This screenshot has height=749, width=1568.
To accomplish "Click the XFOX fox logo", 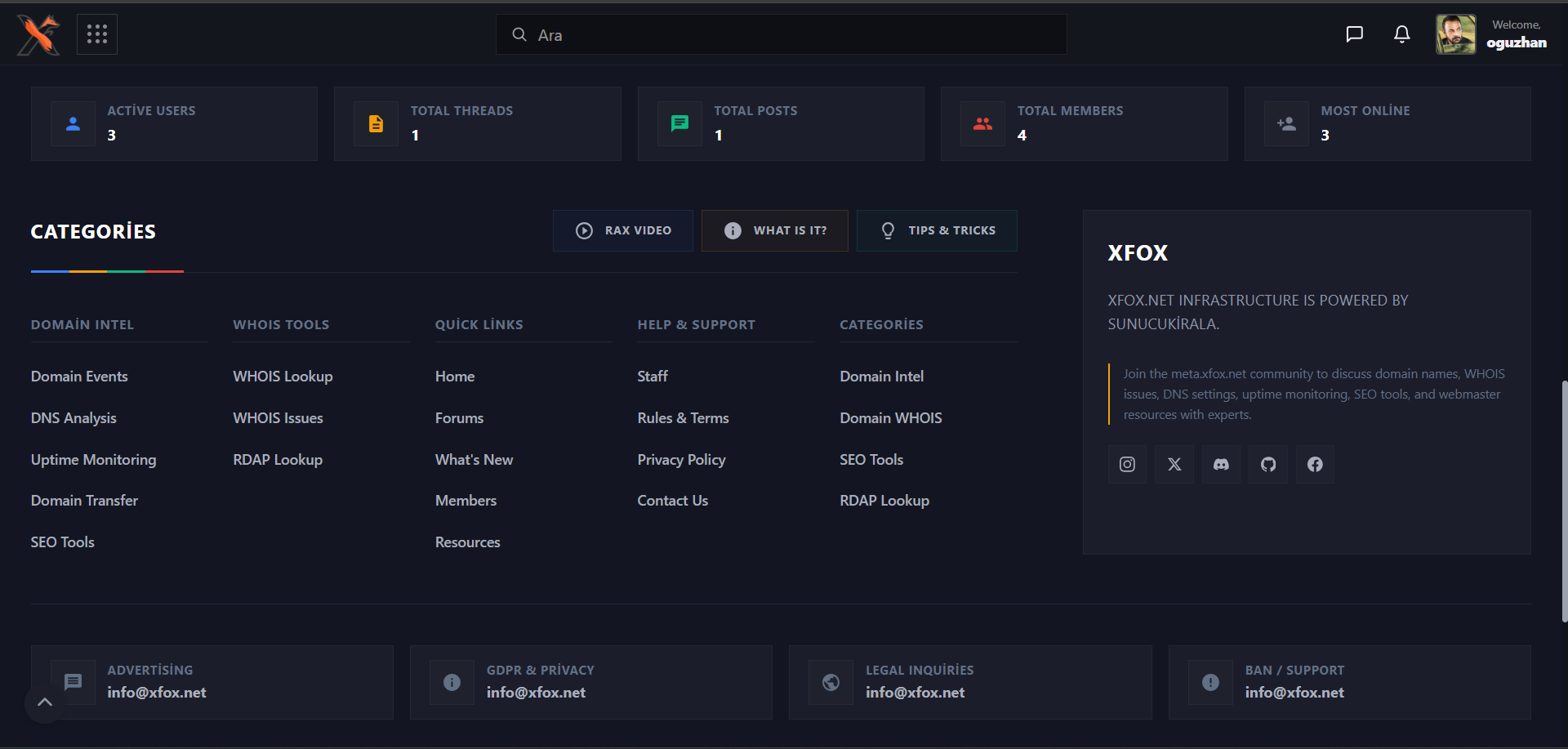I will click(38, 34).
